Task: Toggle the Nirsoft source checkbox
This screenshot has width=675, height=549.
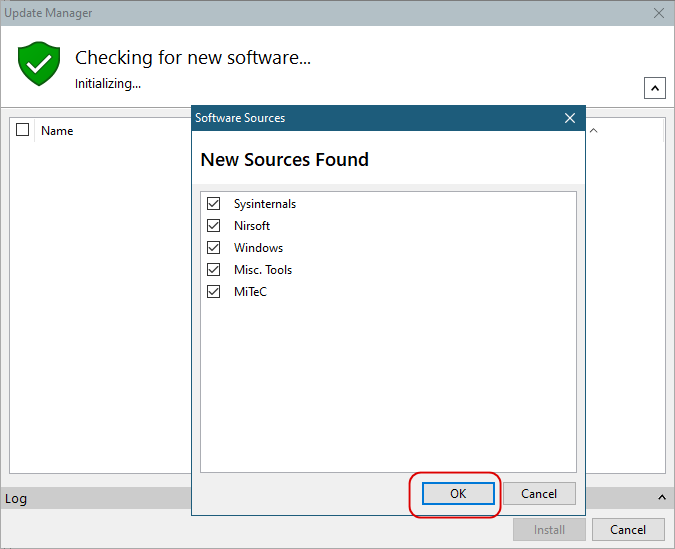Action: click(214, 225)
